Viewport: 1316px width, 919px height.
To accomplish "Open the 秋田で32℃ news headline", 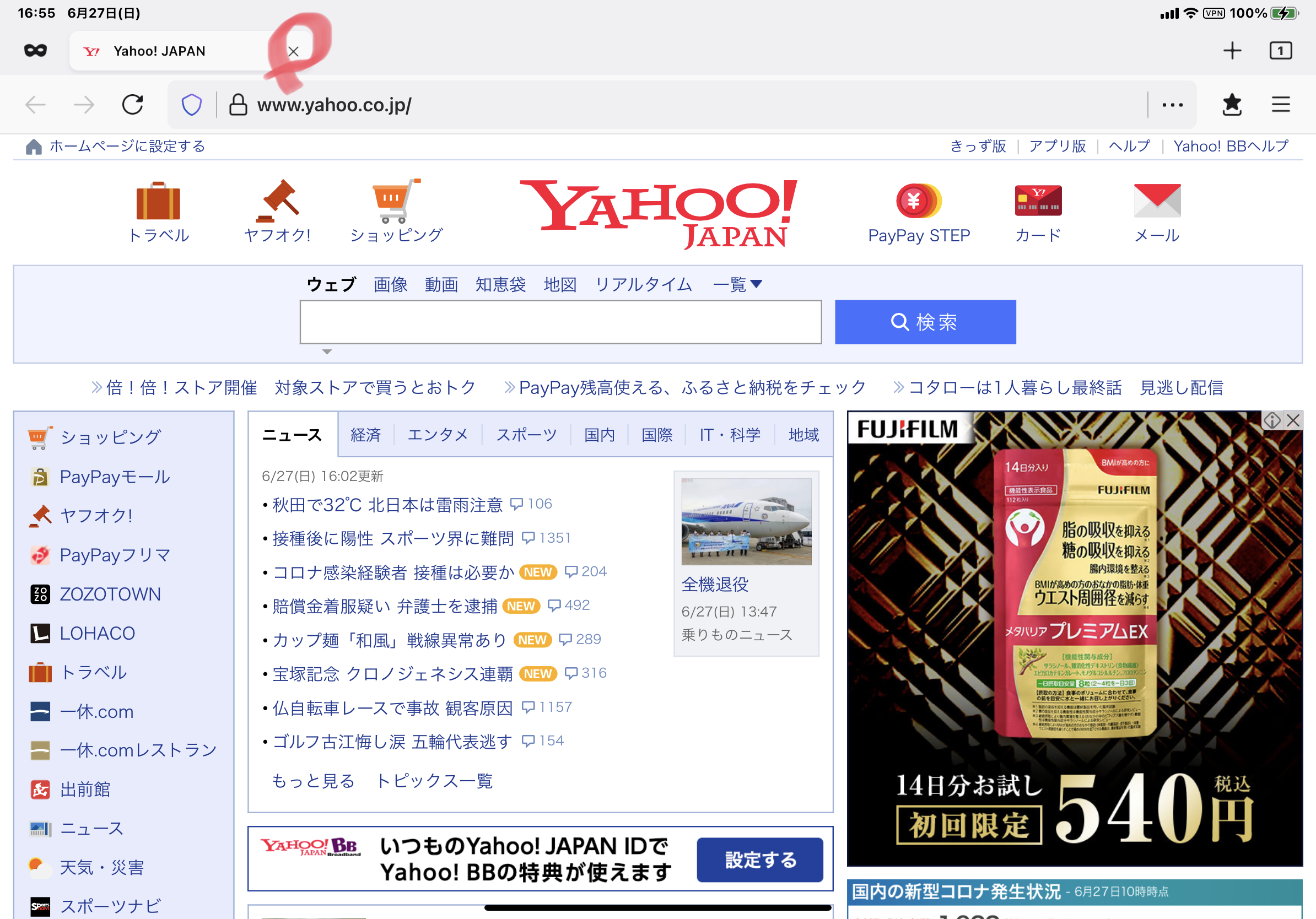I will point(387,505).
